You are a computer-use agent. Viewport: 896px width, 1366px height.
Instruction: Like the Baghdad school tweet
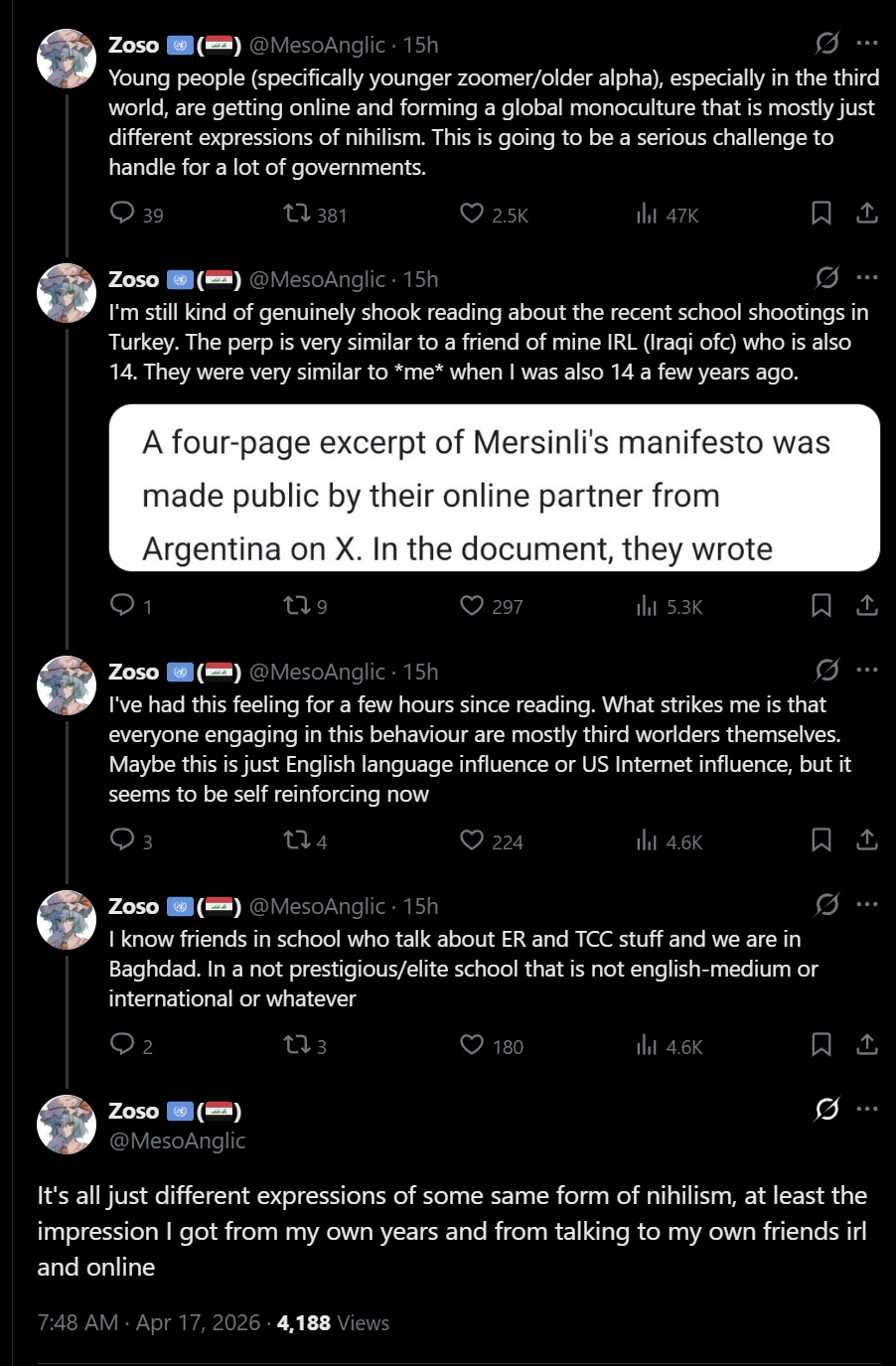(472, 1045)
